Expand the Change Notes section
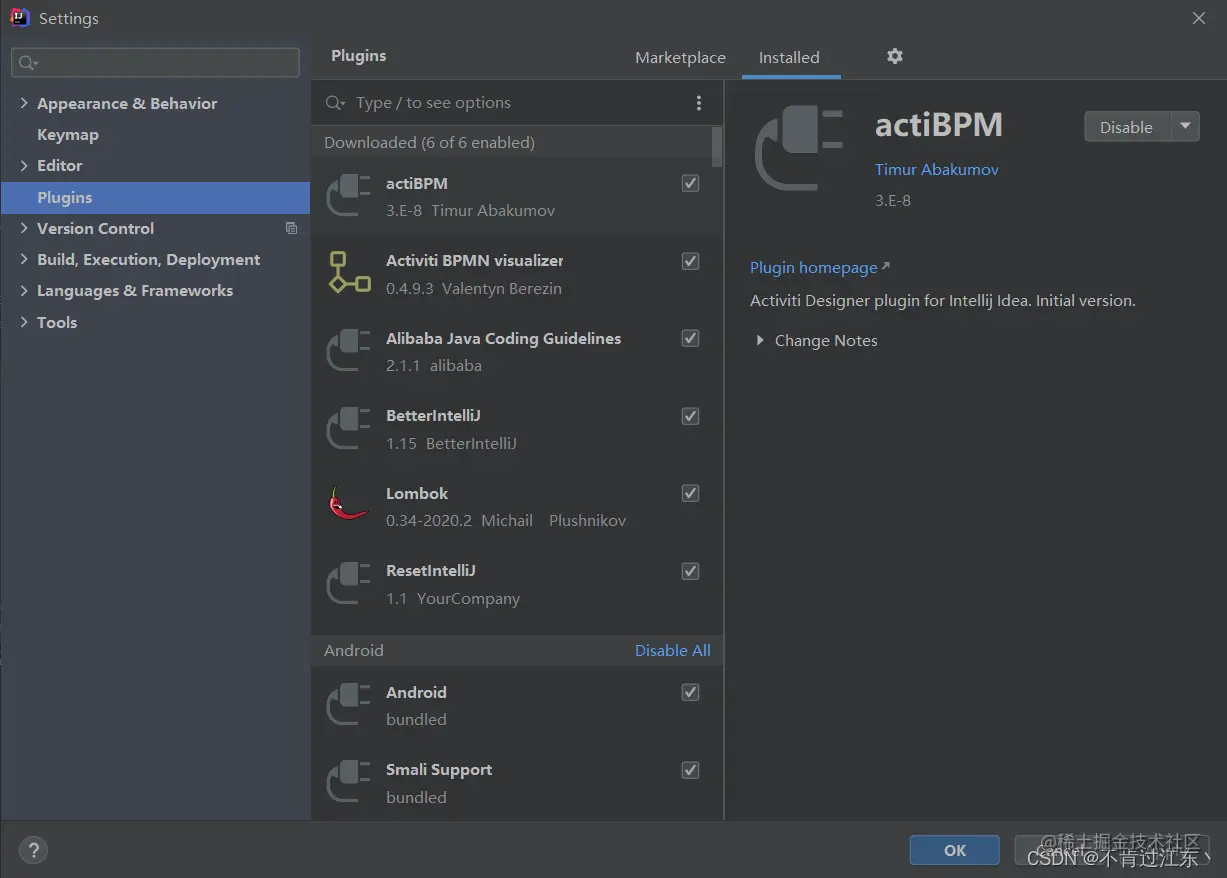This screenshot has width=1227, height=878. click(x=762, y=340)
